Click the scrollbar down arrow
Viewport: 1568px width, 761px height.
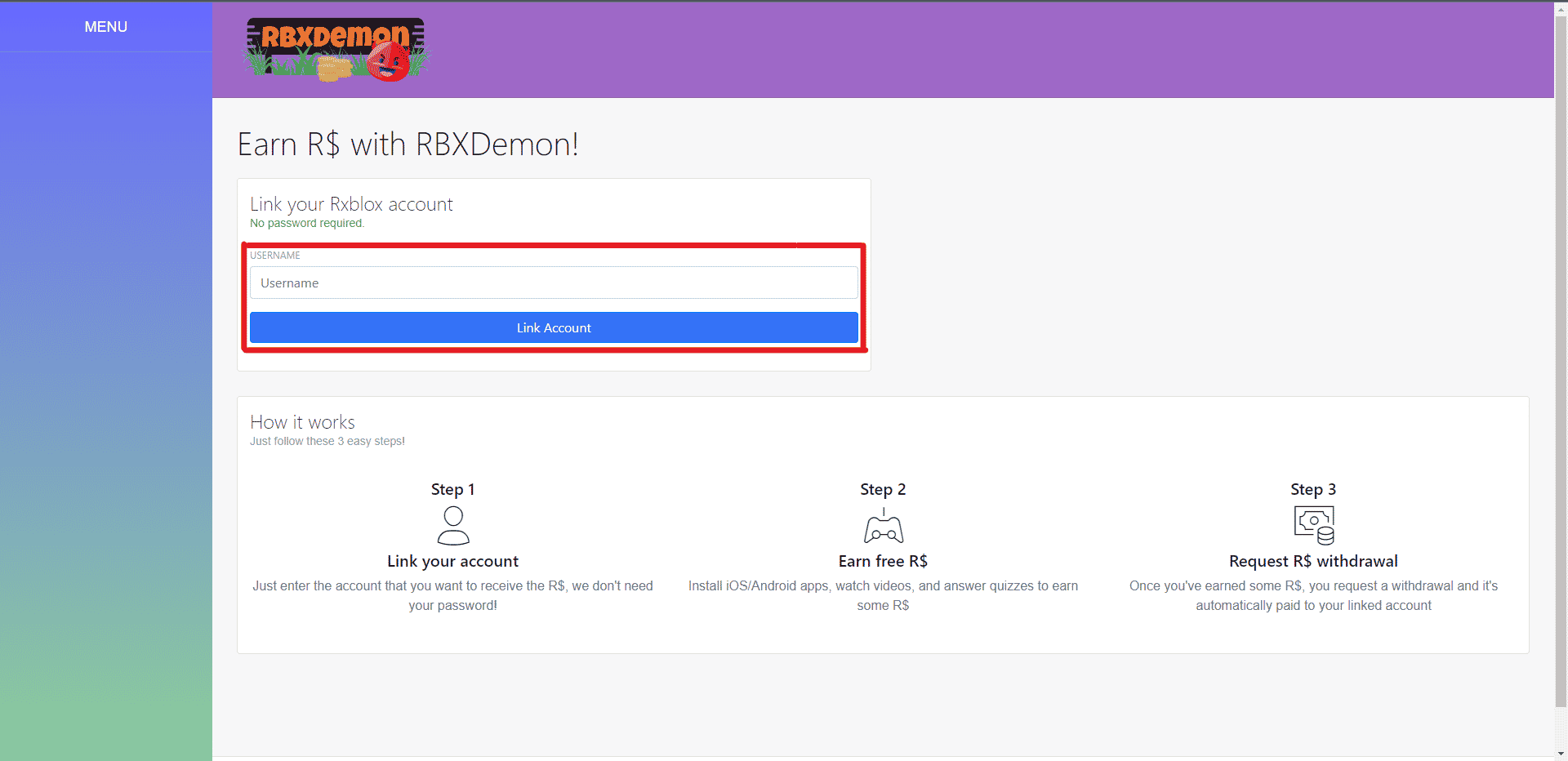1561,754
